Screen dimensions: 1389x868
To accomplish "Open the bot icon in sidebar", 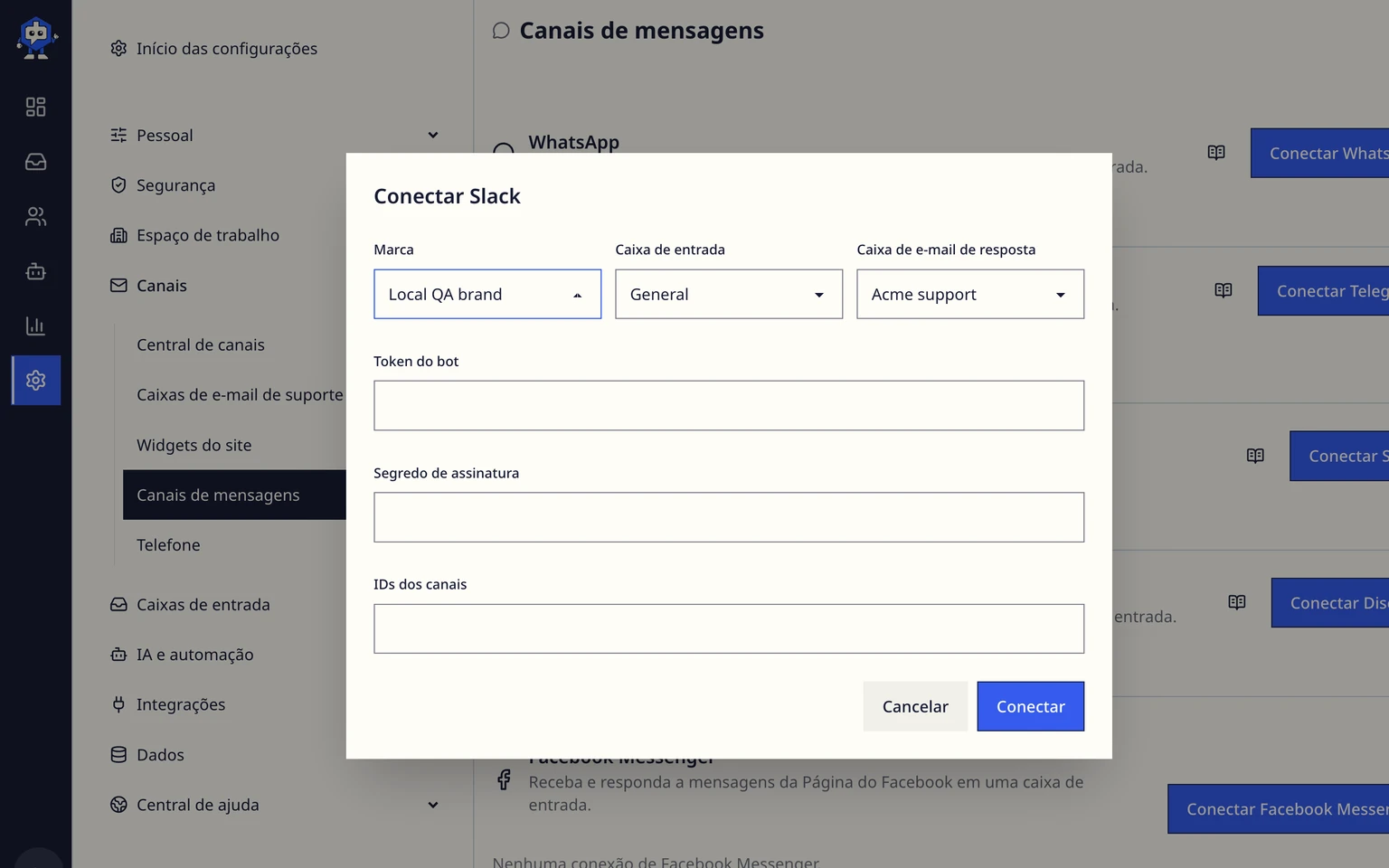I will (x=35, y=271).
